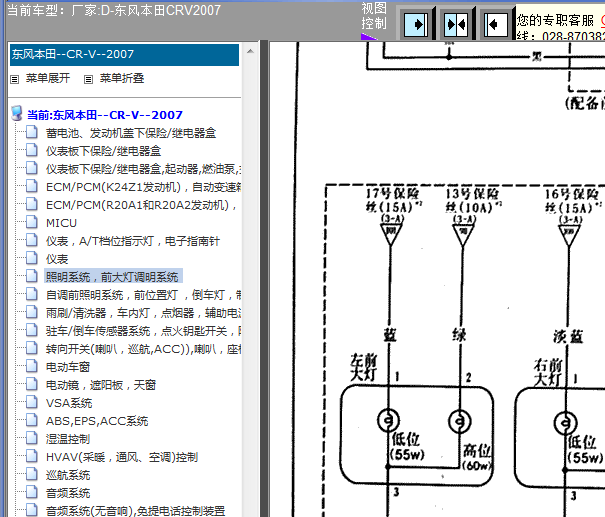The width and height of the screenshot is (605, 517).
Task: Open 音频系统(无音响),免提电话控制装置 entry
Action: click(135, 511)
